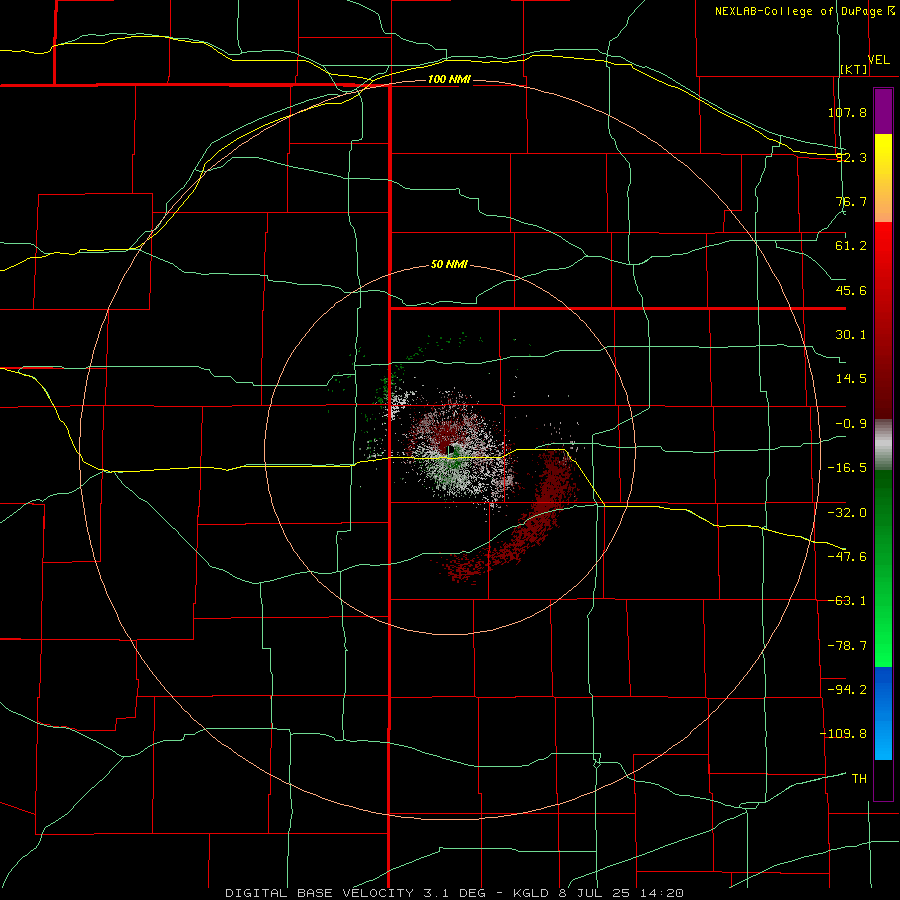Pick the gray segment of the velocity color bar
This screenshot has height=900, width=900.
coord(883,444)
